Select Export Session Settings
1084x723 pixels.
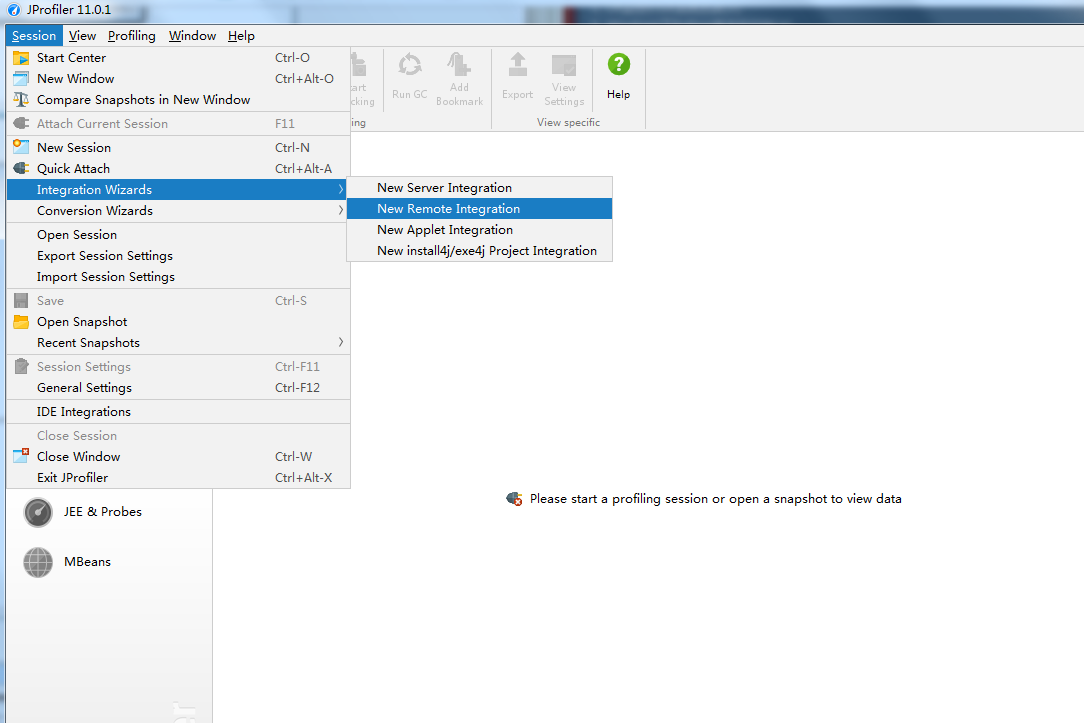[x=178, y=256]
